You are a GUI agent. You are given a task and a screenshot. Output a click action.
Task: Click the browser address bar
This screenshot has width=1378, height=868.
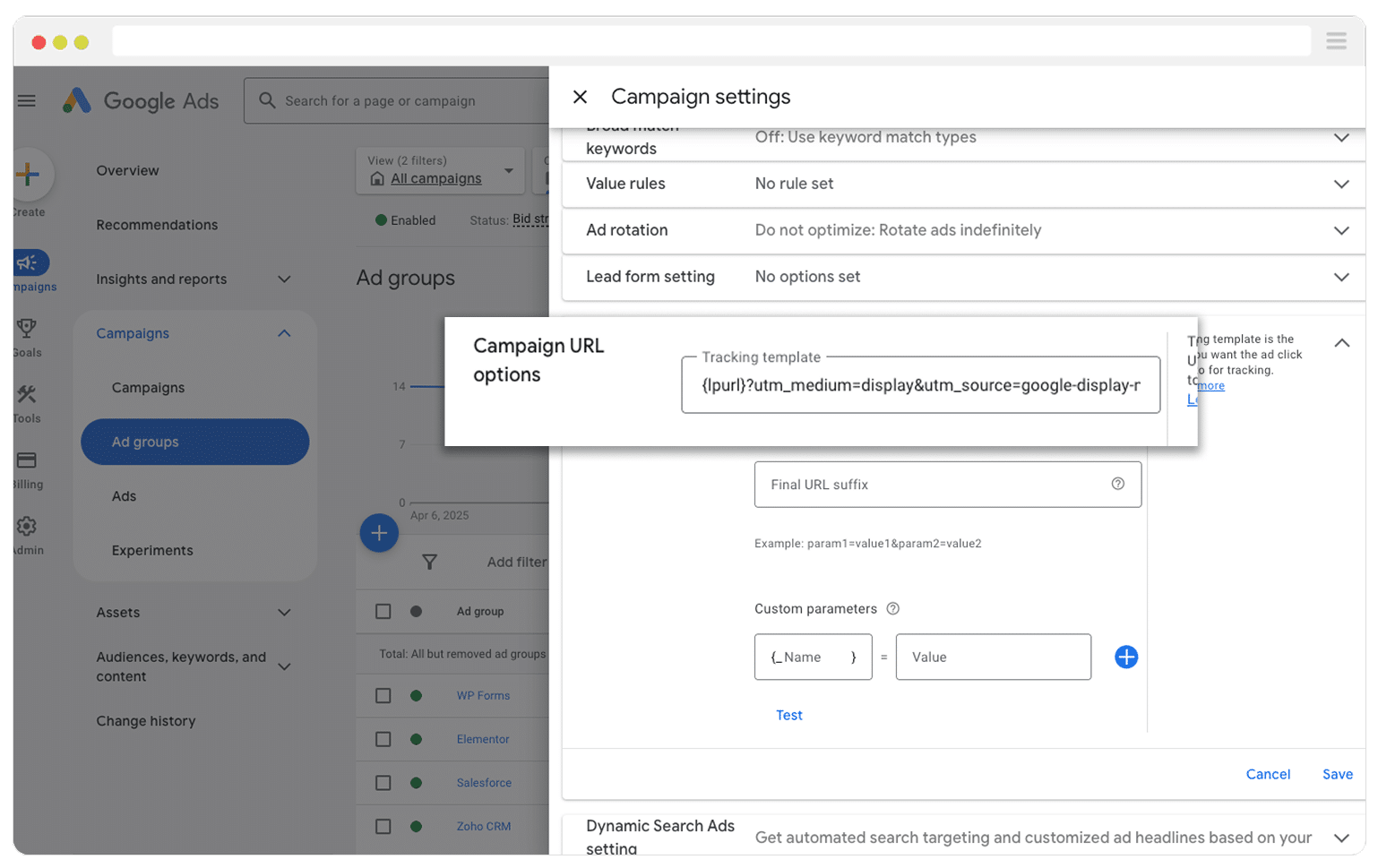(x=711, y=40)
